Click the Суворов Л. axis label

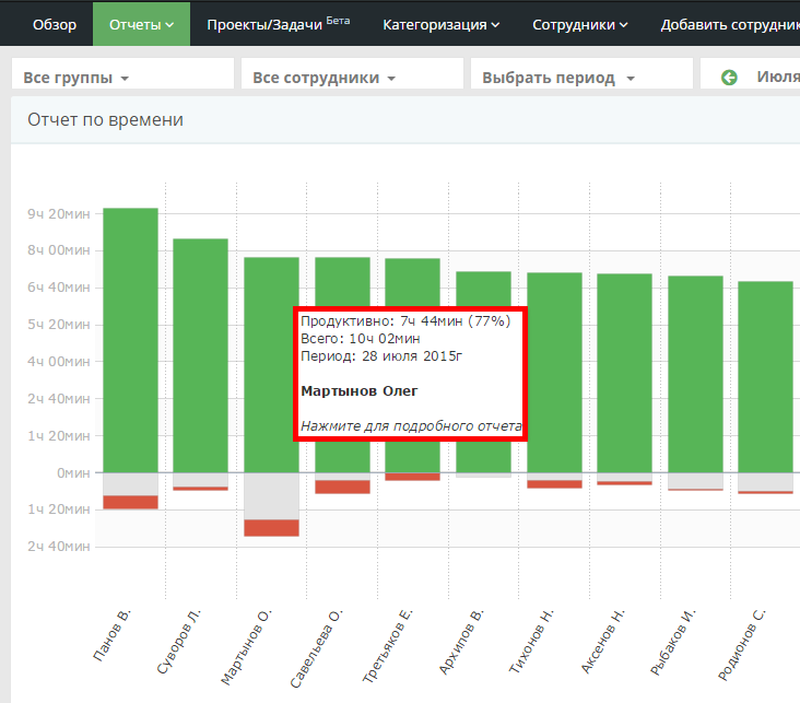pos(179,641)
